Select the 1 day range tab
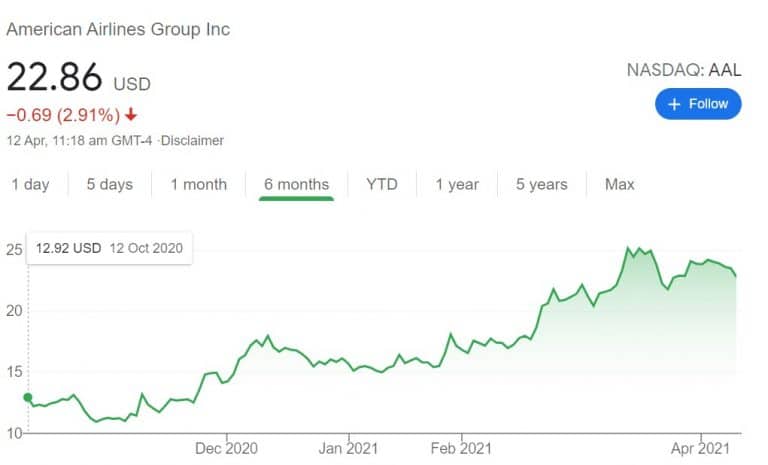768x465 pixels. coord(30,184)
